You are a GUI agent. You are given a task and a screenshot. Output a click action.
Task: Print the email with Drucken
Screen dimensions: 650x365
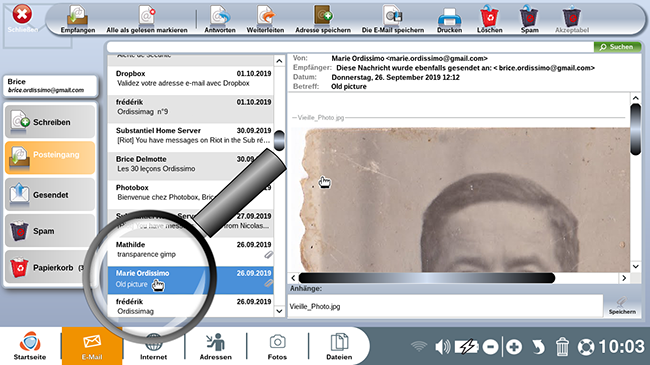coord(449,19)
